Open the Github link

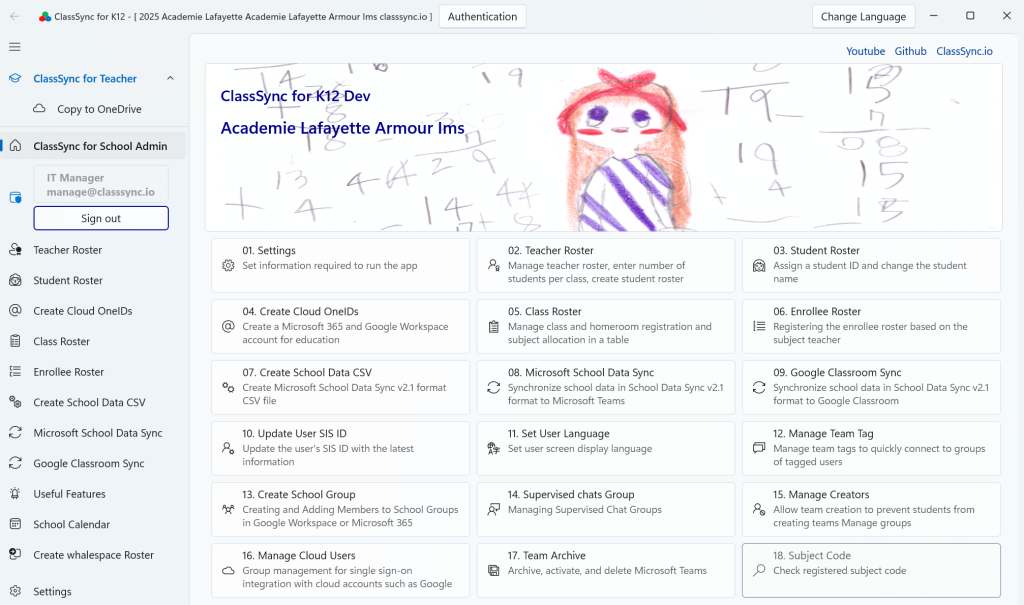coord(910,51)
